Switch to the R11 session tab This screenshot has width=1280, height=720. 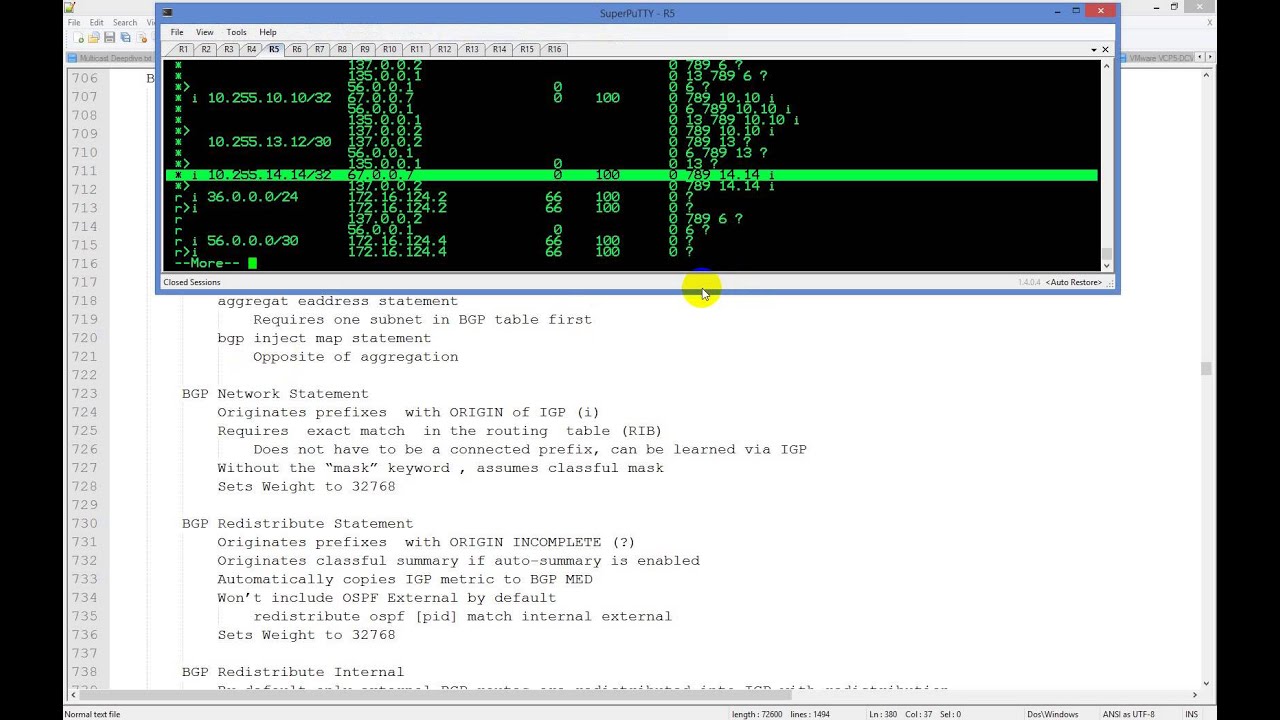(x=416, y=49)
